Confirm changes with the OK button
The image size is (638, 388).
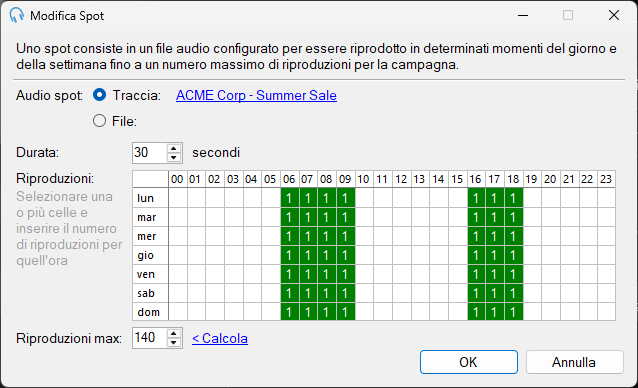(469, 362)
